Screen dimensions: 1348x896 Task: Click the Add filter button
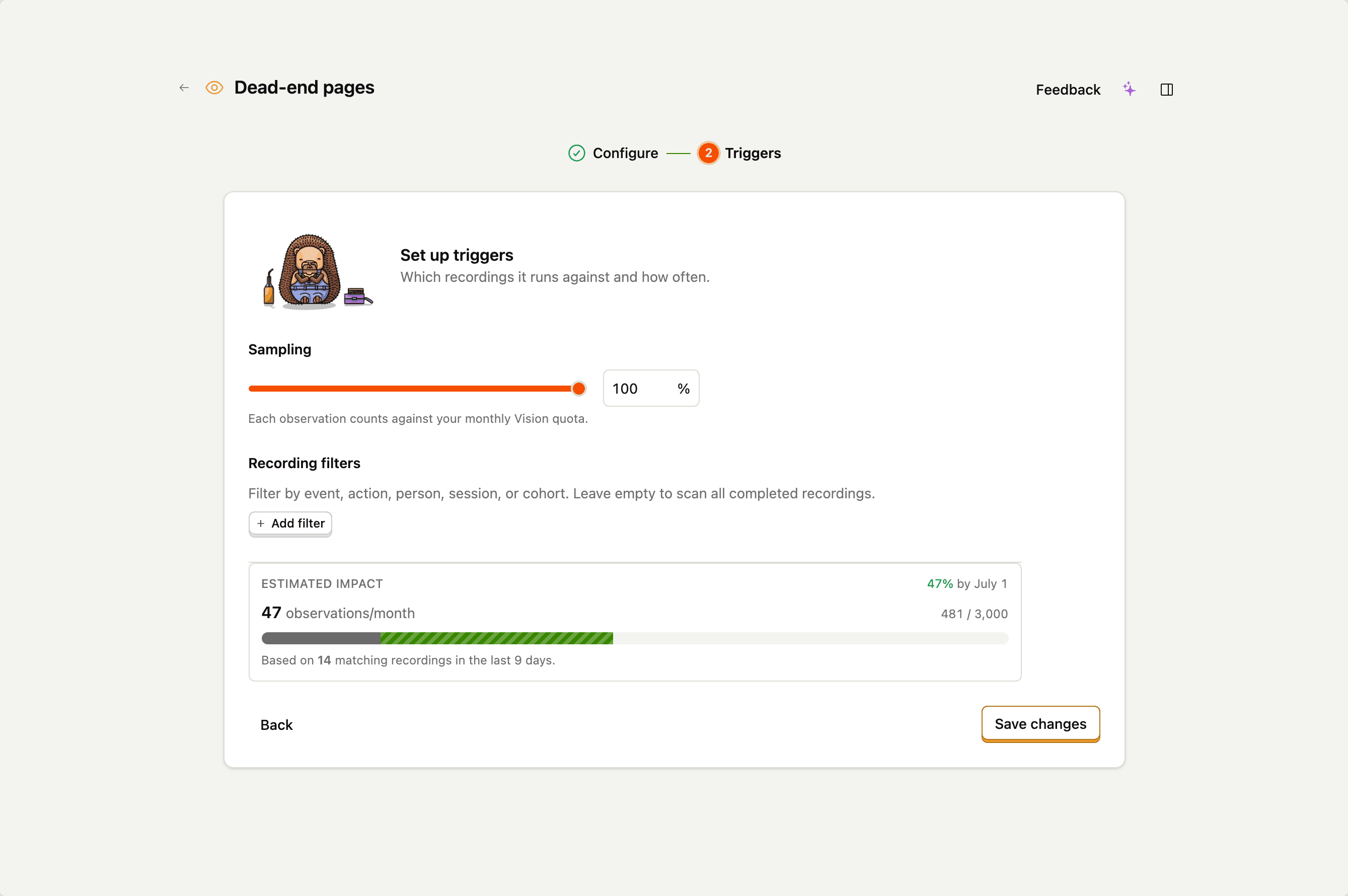click(290, 524)
